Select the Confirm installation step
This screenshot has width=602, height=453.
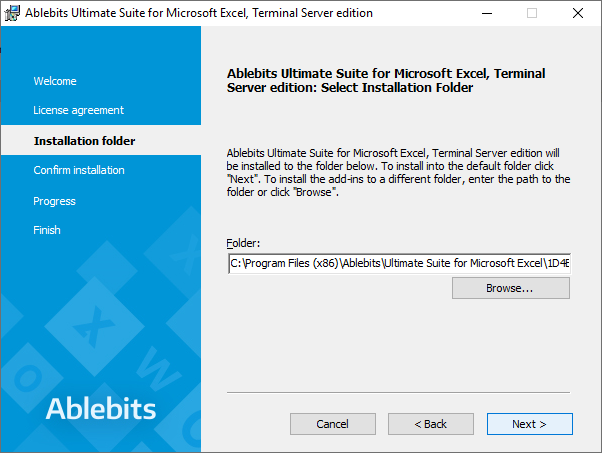coord(79,170)
